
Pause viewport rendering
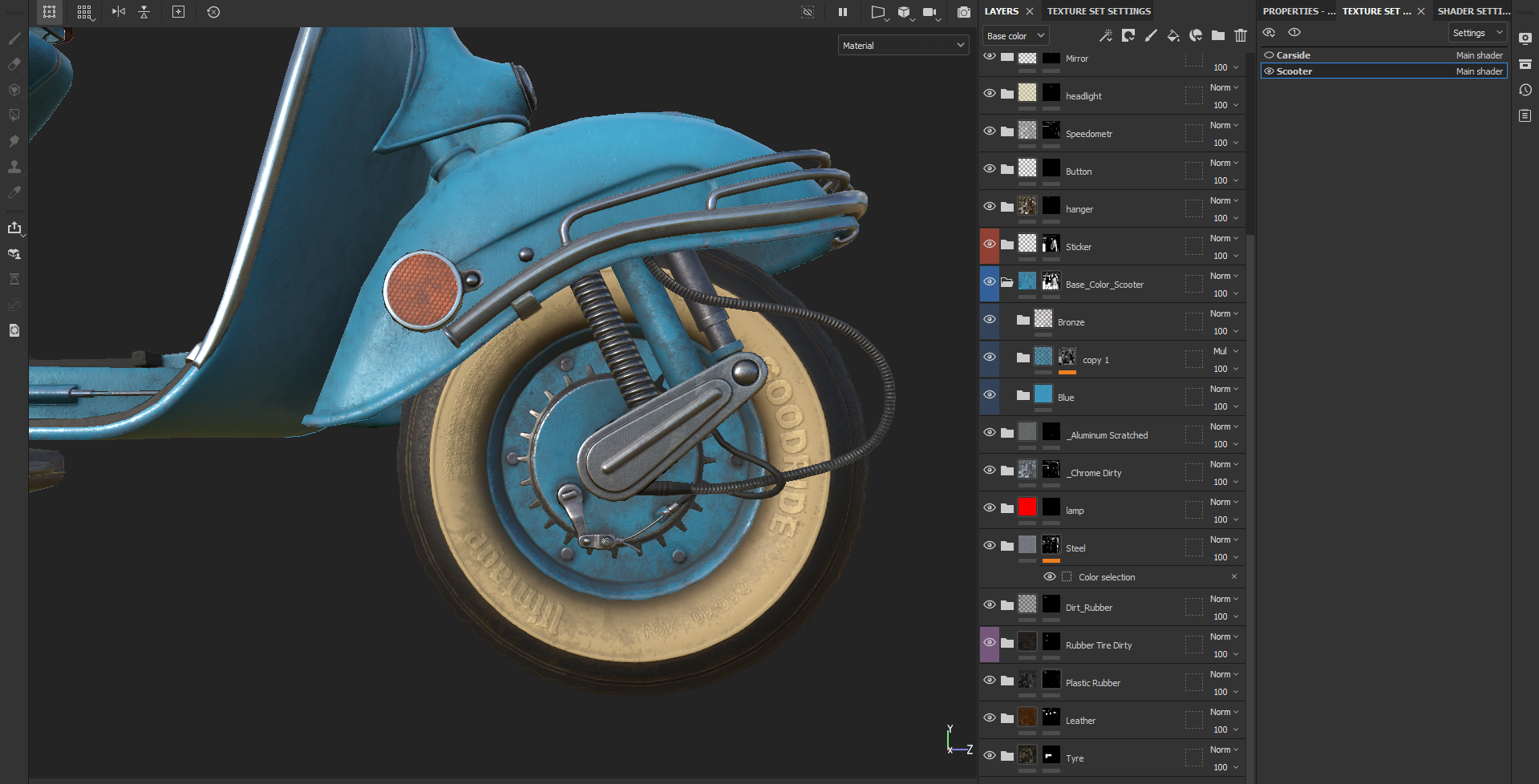pos(843,12)
